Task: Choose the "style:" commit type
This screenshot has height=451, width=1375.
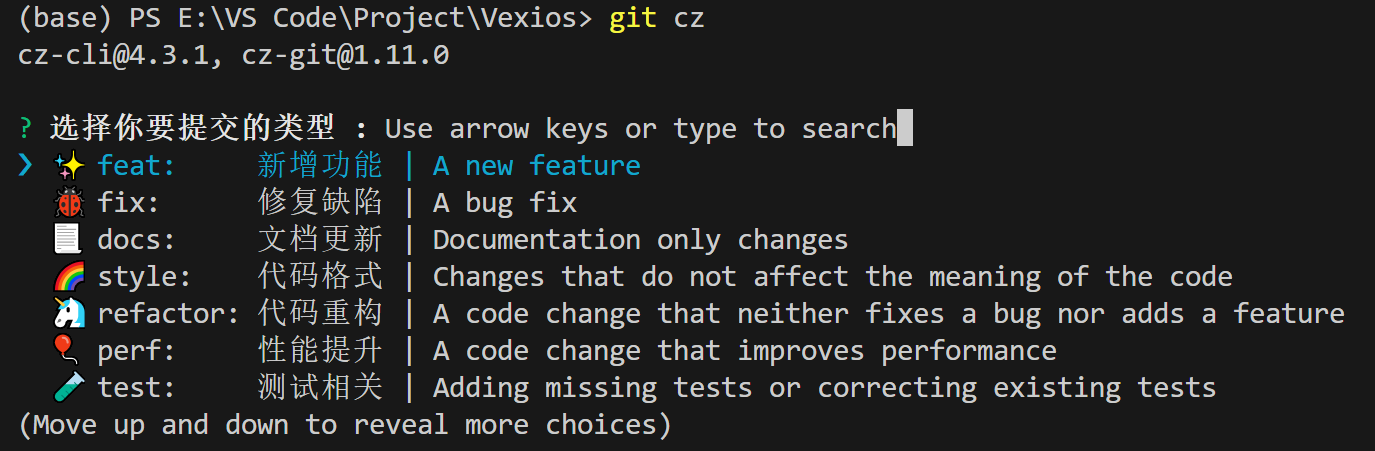Action: pos(144,277)
